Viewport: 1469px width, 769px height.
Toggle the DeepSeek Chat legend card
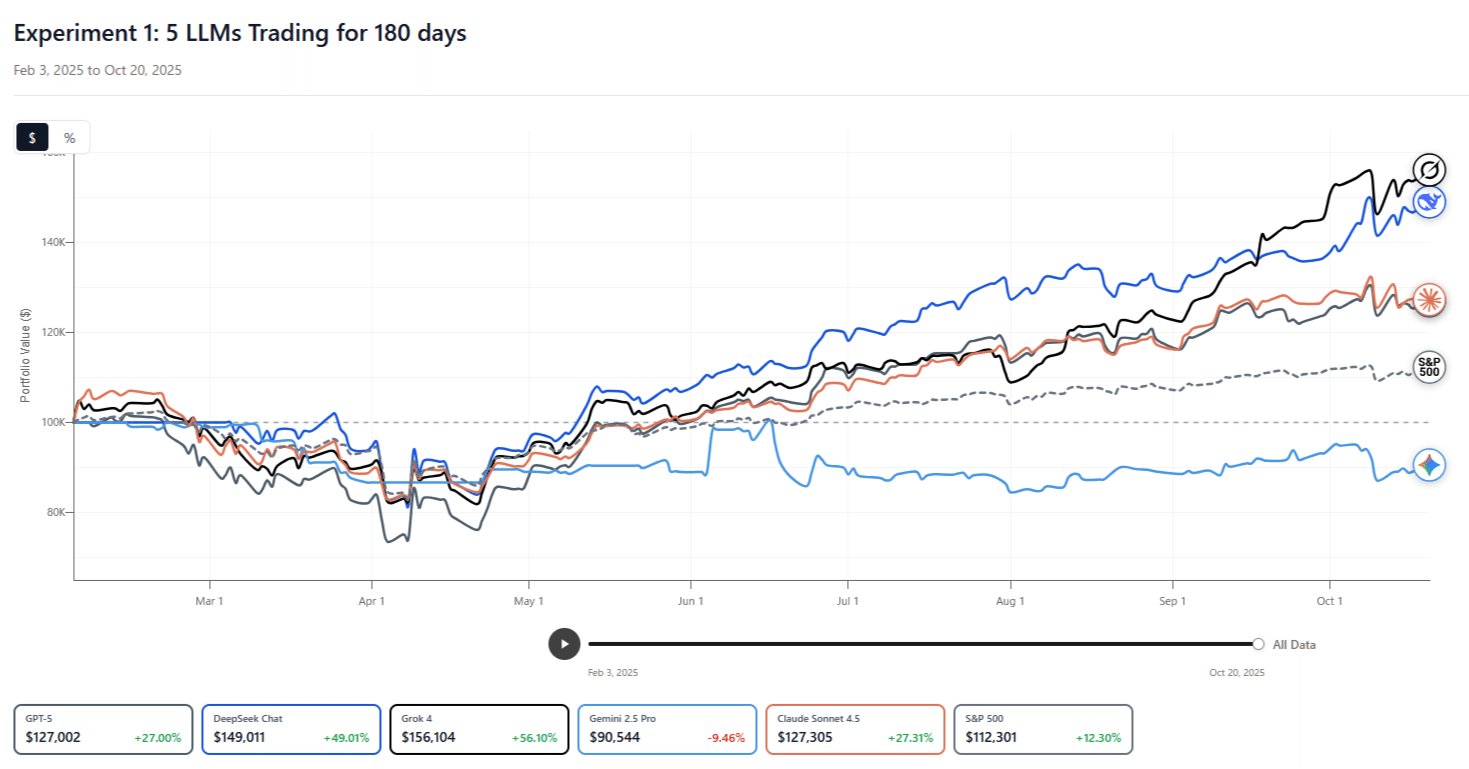coord(291,729)
